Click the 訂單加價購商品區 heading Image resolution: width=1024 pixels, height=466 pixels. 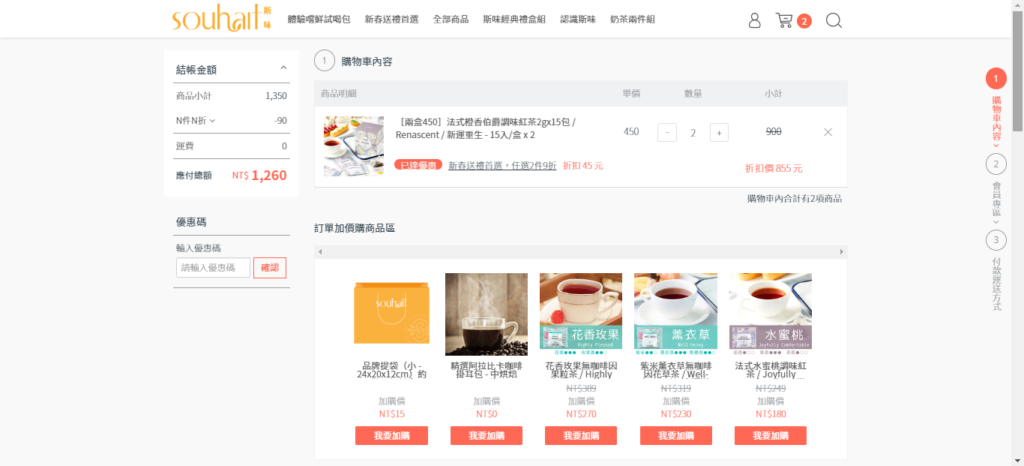tap(355, 228)
